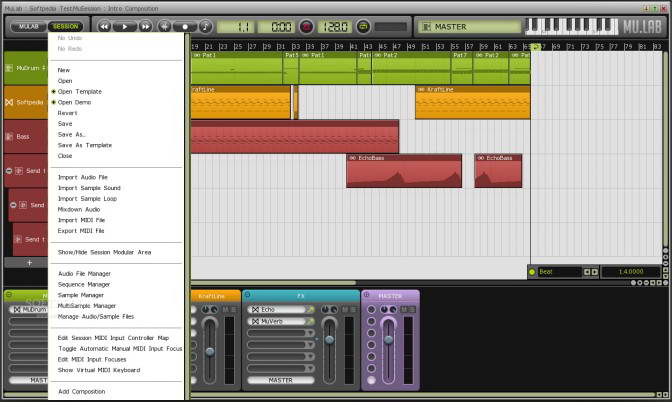The height and width of the screenshot is (402, 672).
Task: Click the Bass track icon
Action: 9,136
